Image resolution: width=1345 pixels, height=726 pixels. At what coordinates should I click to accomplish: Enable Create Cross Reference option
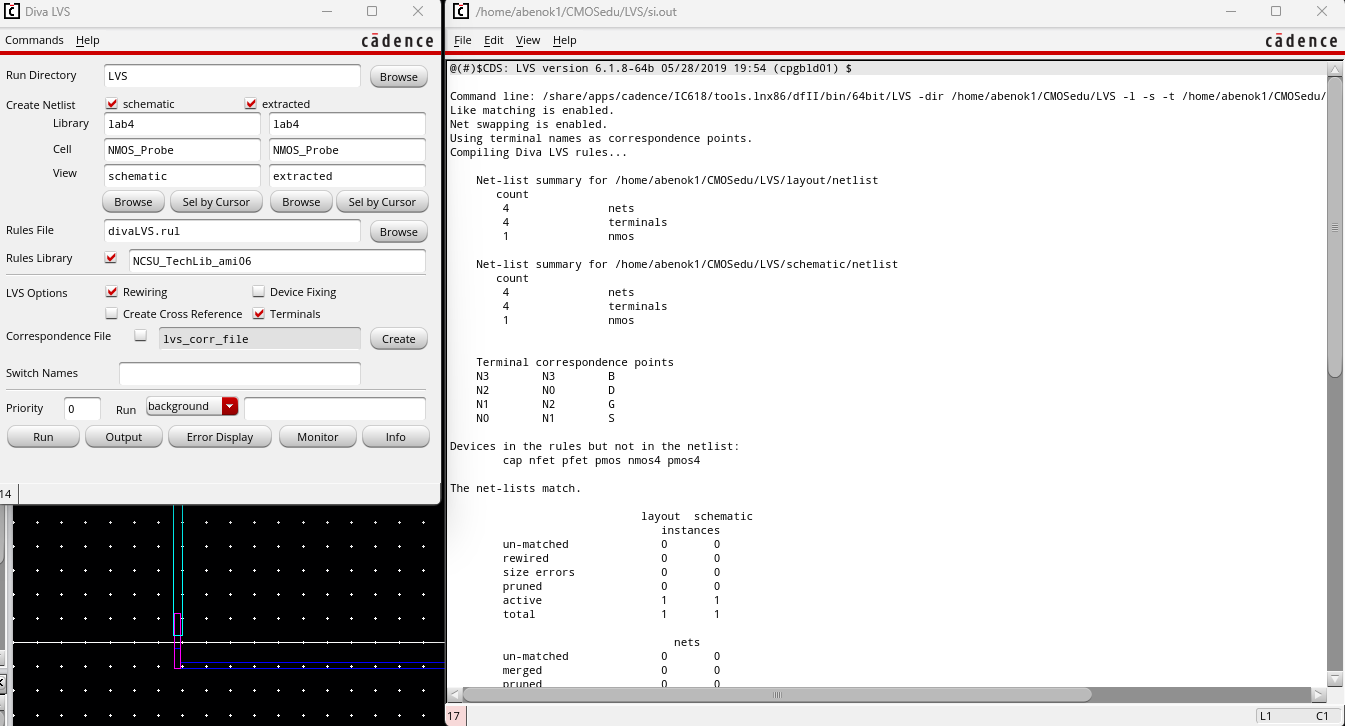tap(112, 314)
